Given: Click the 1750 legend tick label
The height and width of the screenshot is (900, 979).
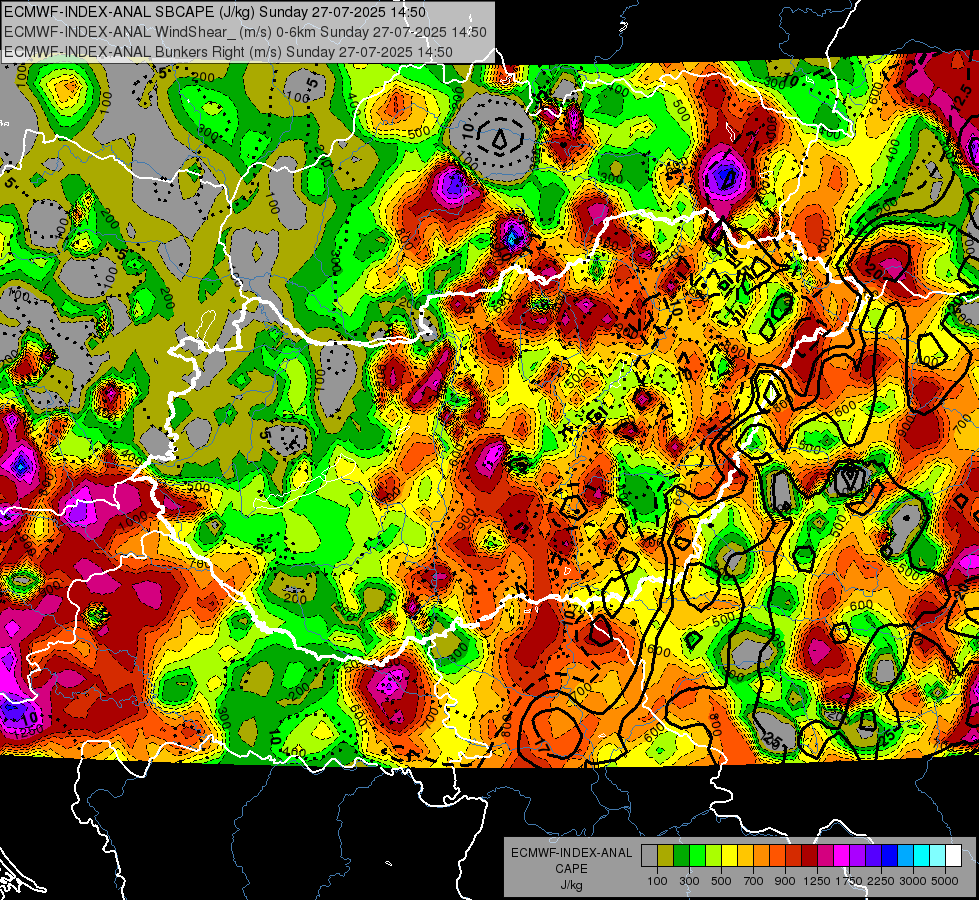Looking at the screenshot, I should (x=849, y=881).
